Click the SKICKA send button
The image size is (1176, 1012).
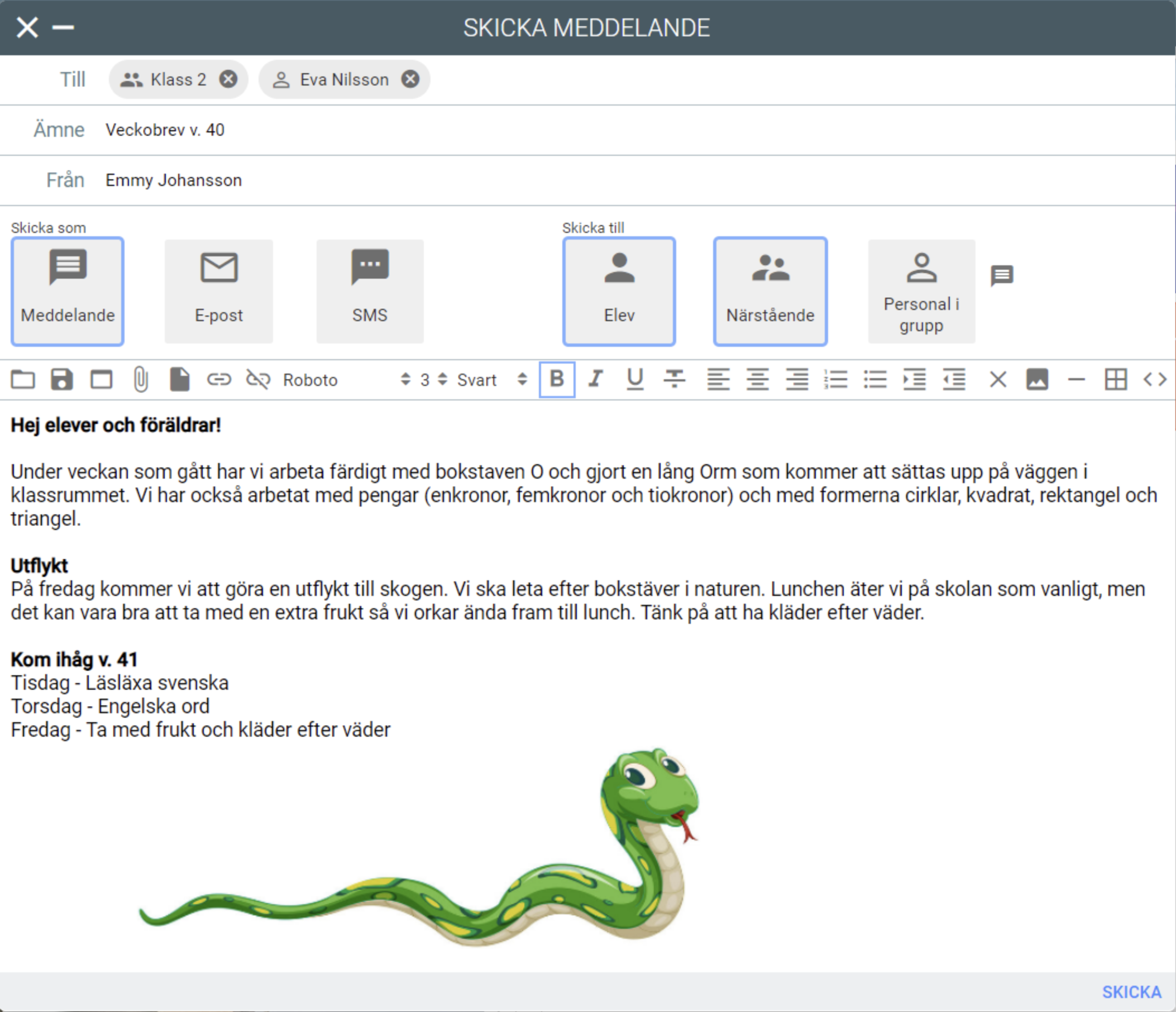click(1131, 992)
